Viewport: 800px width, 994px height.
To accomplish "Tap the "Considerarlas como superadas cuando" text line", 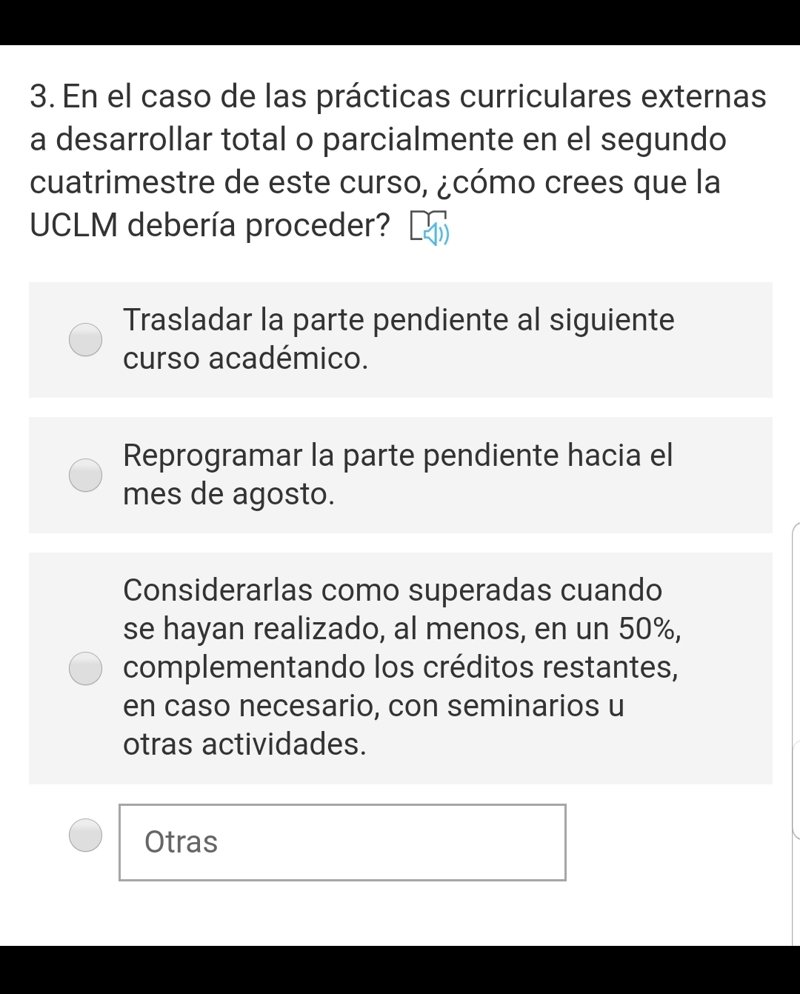I will (393, 589).
